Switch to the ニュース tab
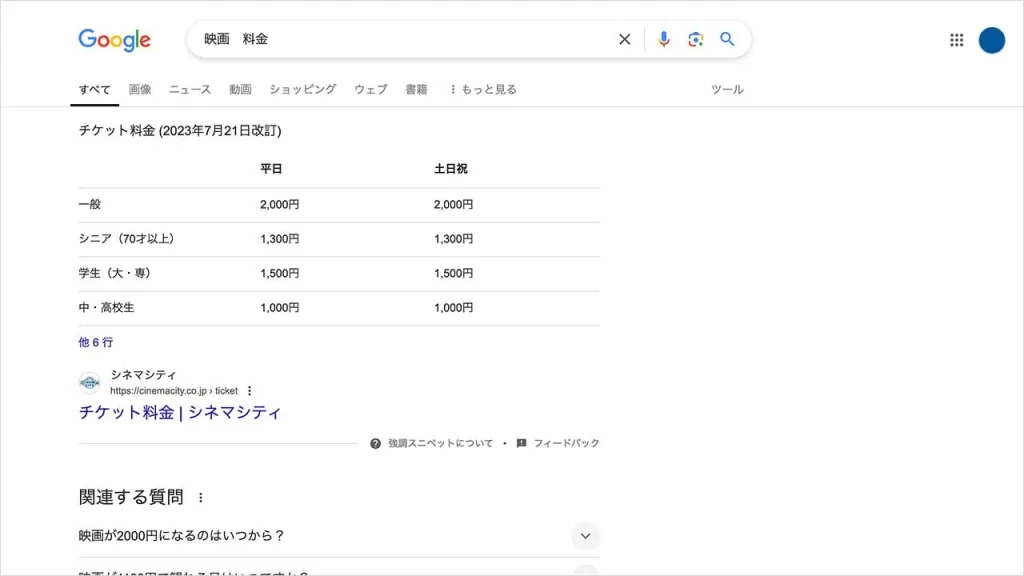Screen dimensions: 1024x576 click(190, 89)
